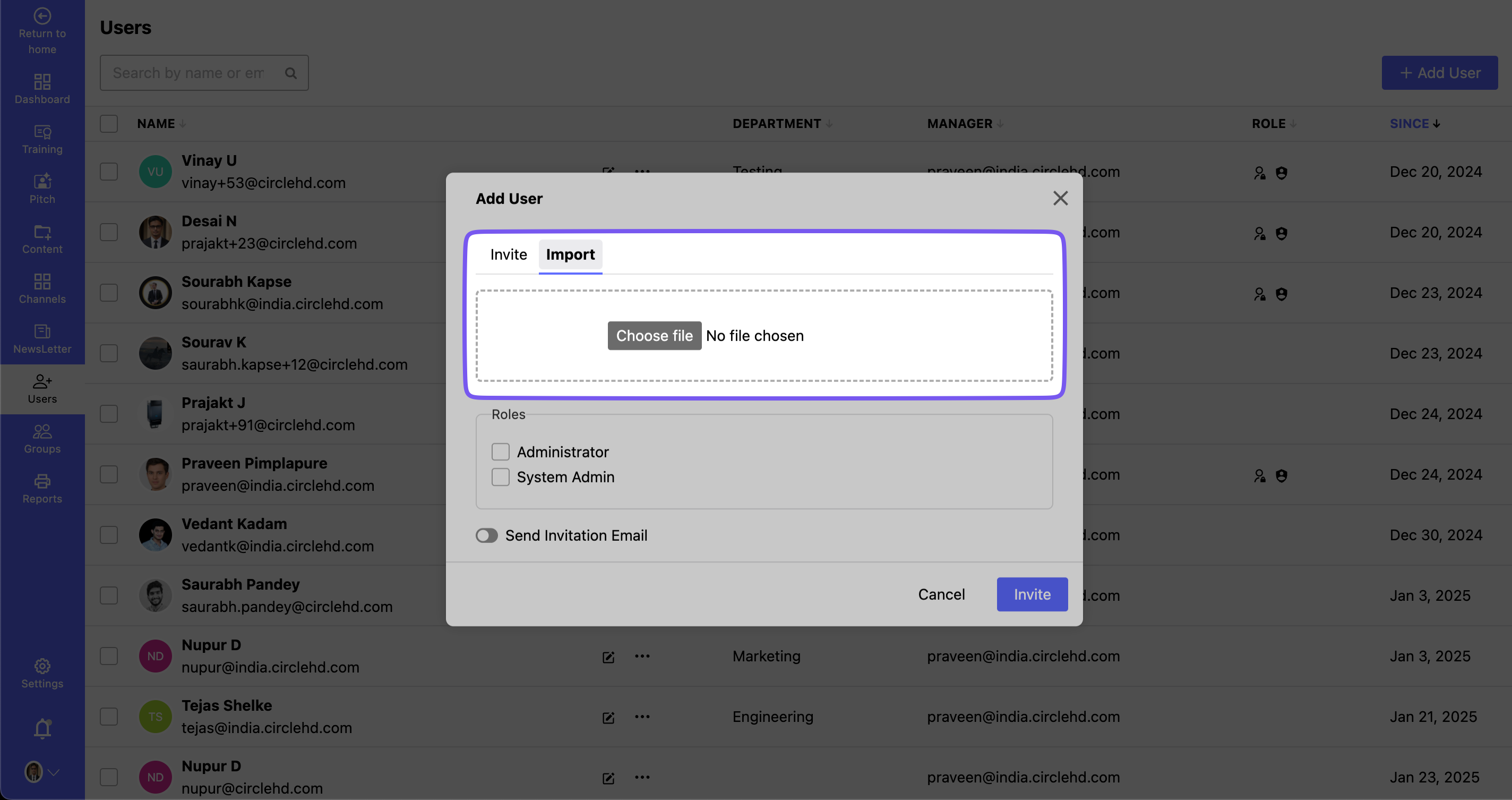Screen dimensions: 1512x800
Task: Open the Pitch sidebar section
Action: (x=42, y=189)
